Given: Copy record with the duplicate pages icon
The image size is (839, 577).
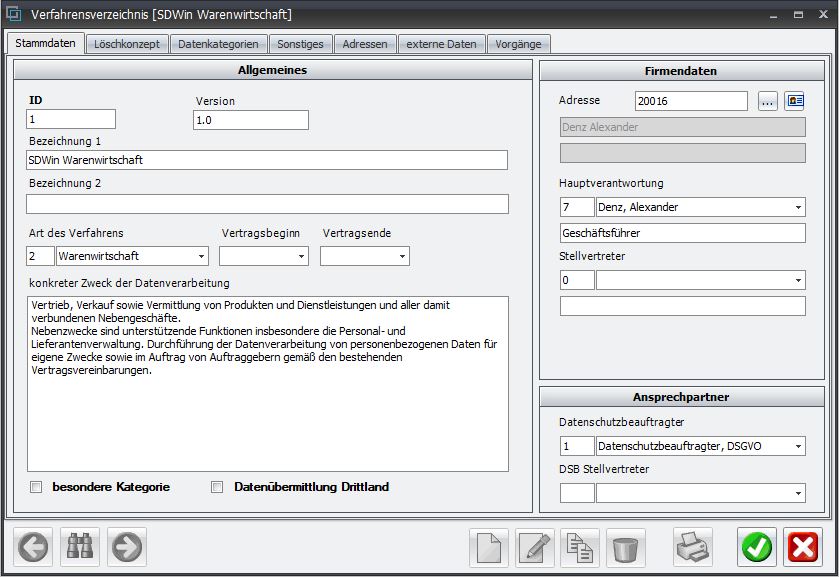Looking at the screenshot, I should tap(580, 548).
